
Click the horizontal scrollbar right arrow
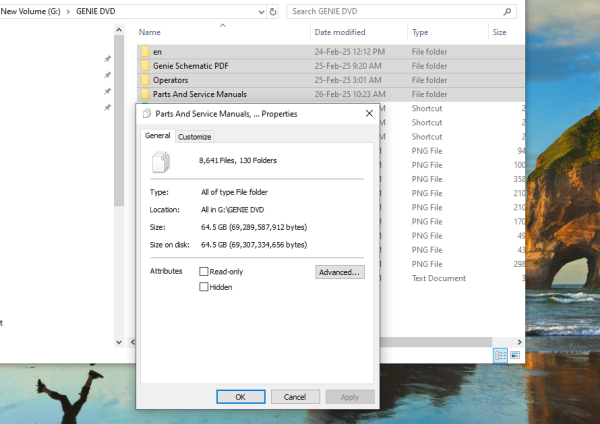pyautogui.click(x=520, y=342)
